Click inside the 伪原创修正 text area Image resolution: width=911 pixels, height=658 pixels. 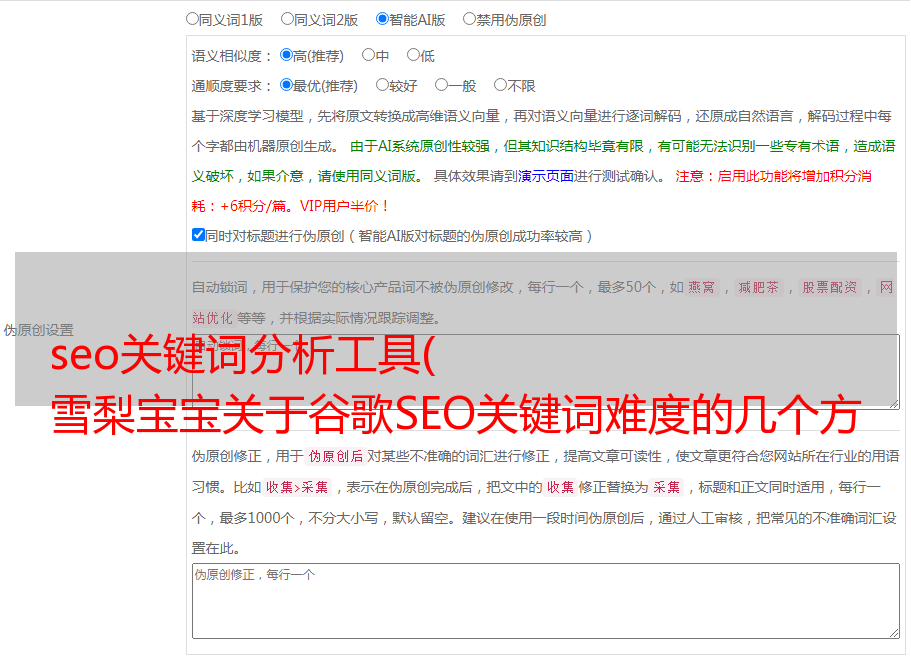coord(546,601)
